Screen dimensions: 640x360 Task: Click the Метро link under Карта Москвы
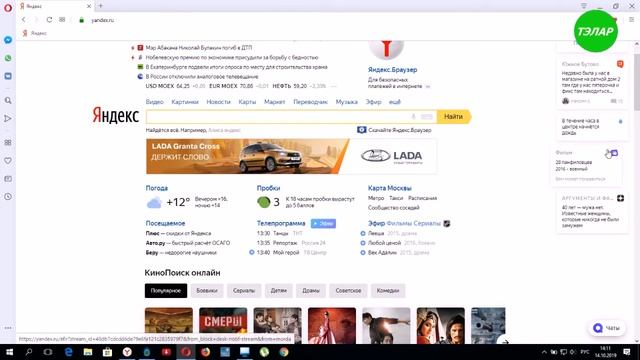376,198
